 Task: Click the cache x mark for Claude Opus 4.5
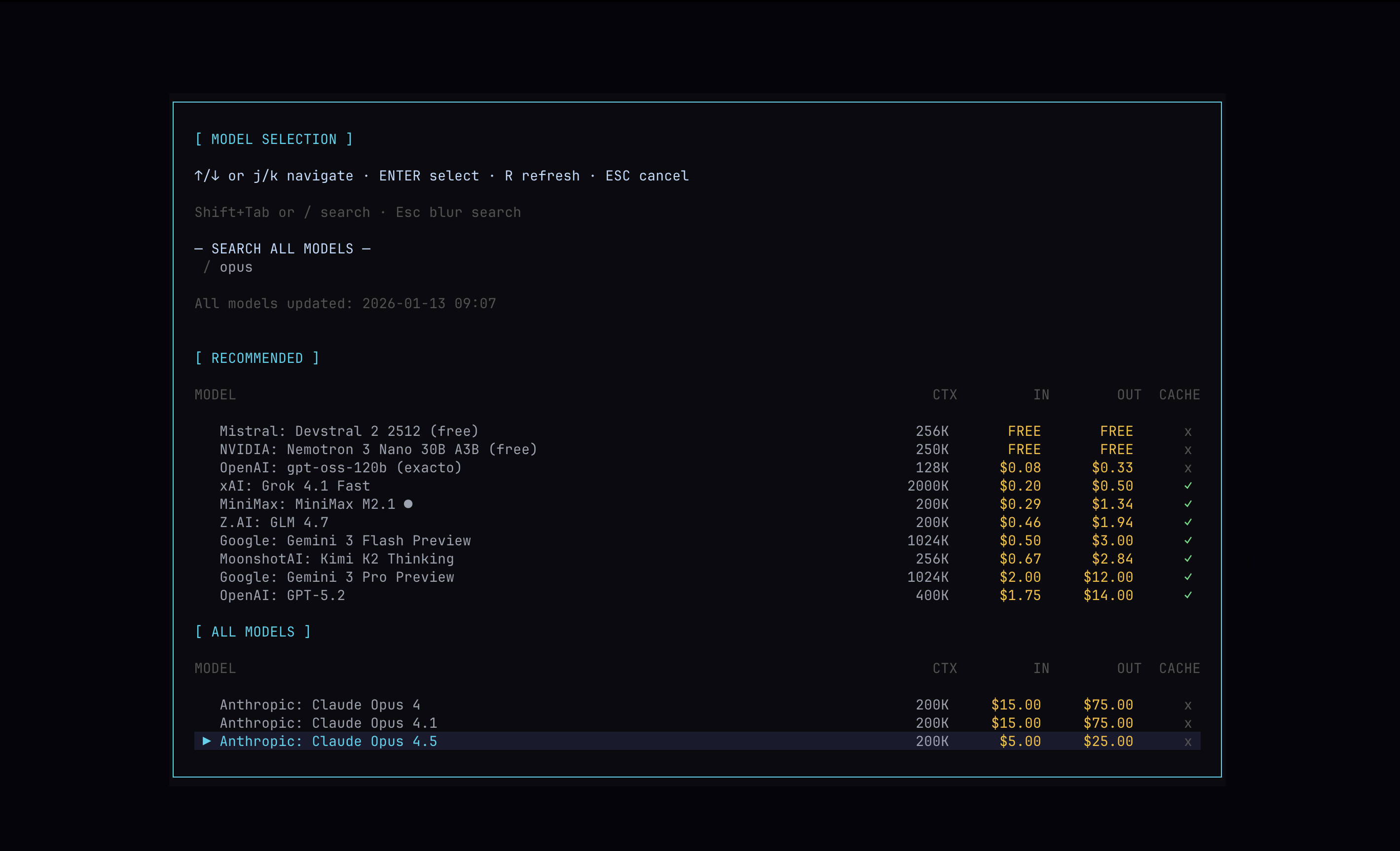1187,742
